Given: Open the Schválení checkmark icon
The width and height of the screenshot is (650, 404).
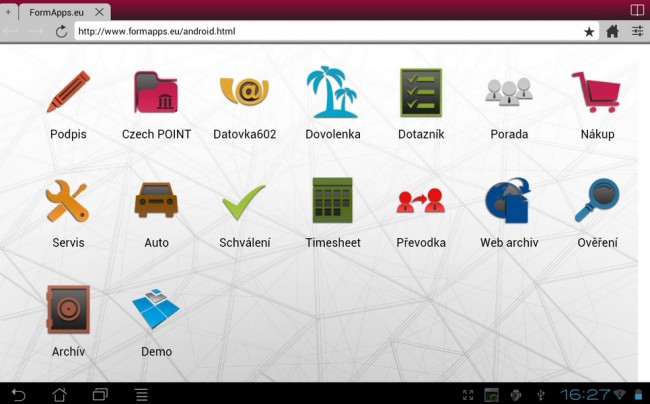Looking at the screenshot, I should 244,201.
